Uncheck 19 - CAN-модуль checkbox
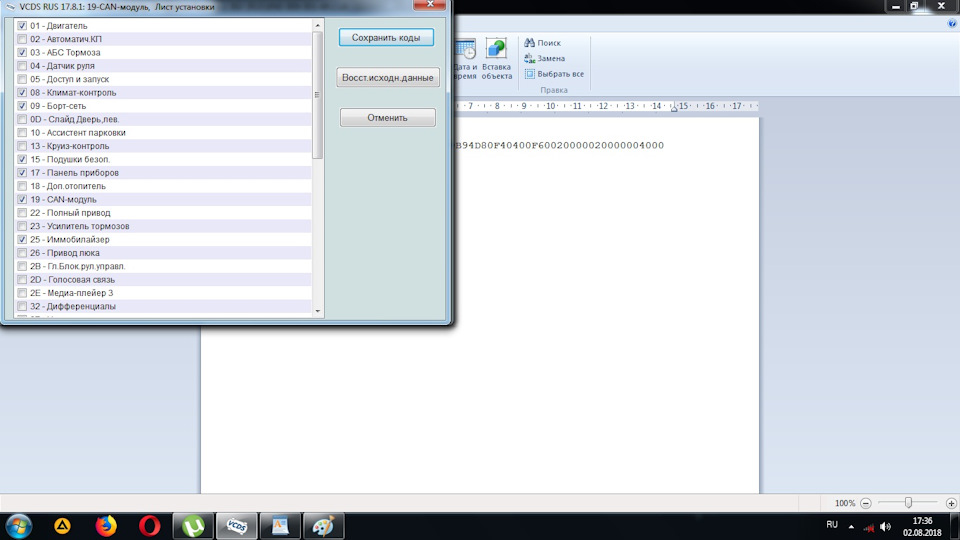 point(22,200)
